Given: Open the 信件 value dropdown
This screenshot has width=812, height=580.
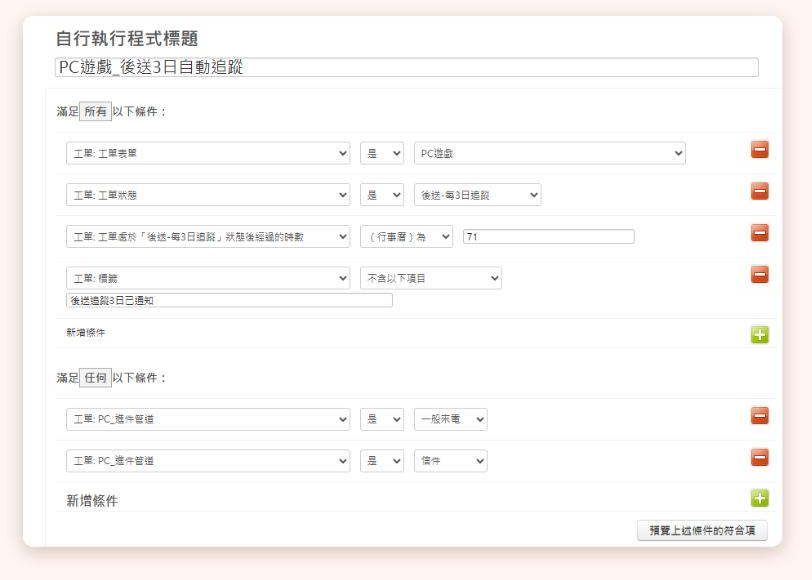Looking at the screenshot, I should [451, 461].
